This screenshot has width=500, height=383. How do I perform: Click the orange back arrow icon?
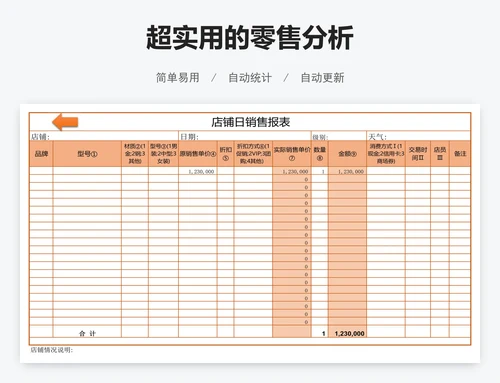[65, 122]
